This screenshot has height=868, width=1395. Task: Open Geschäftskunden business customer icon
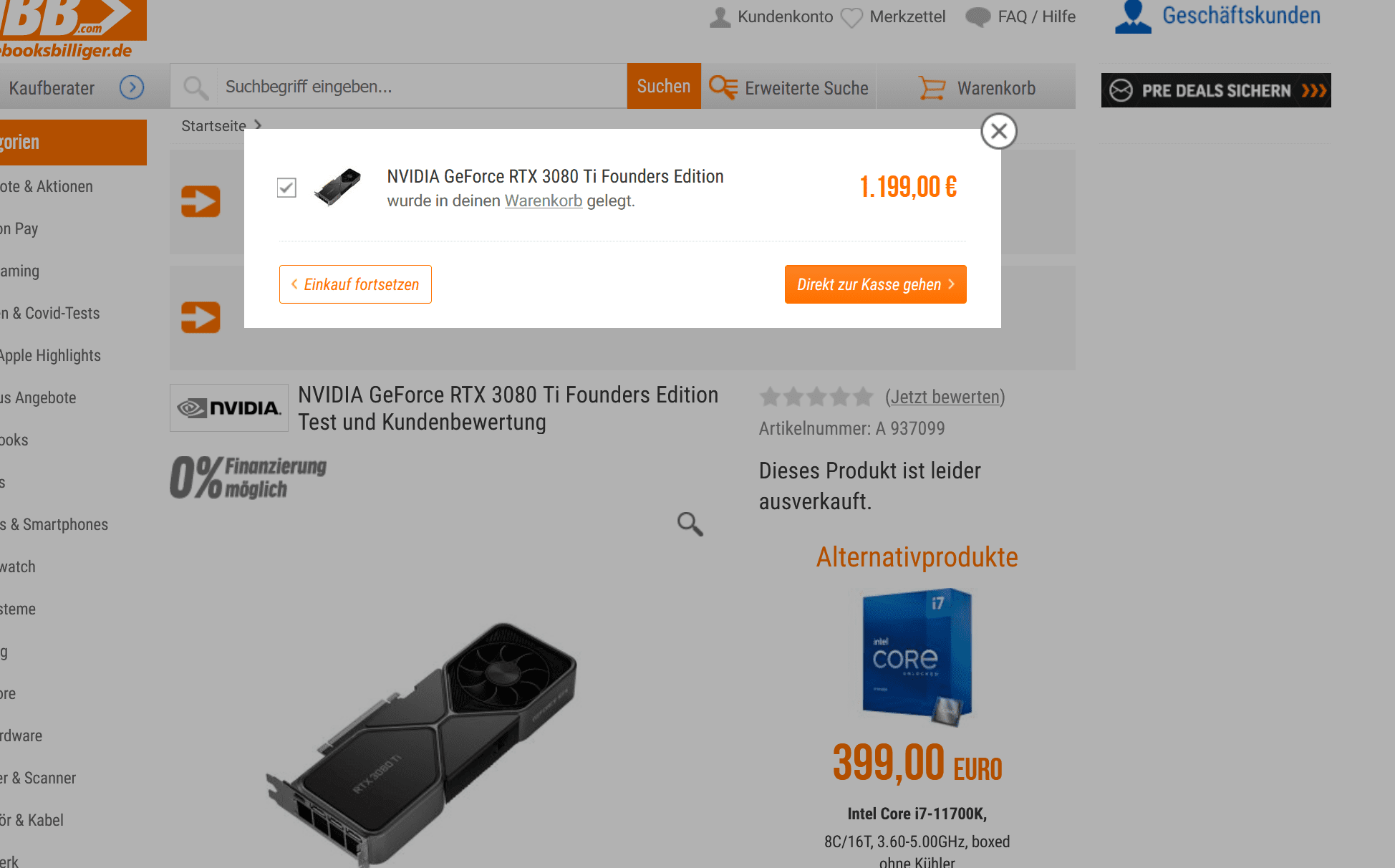click(x=1134, y=17)
